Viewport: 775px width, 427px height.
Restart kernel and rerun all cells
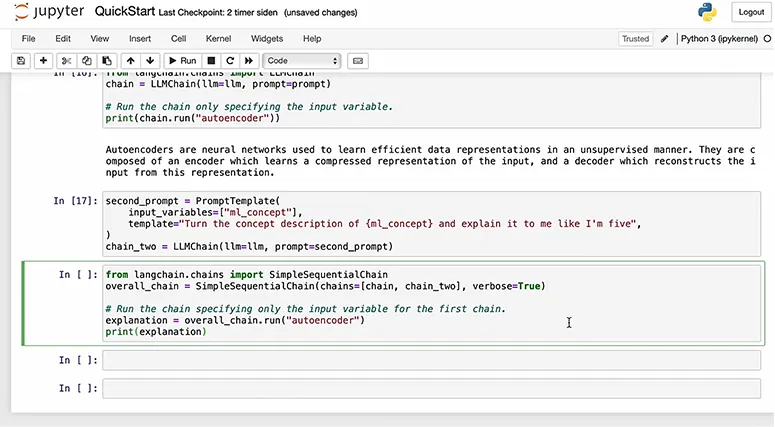[x=248, y=61]
